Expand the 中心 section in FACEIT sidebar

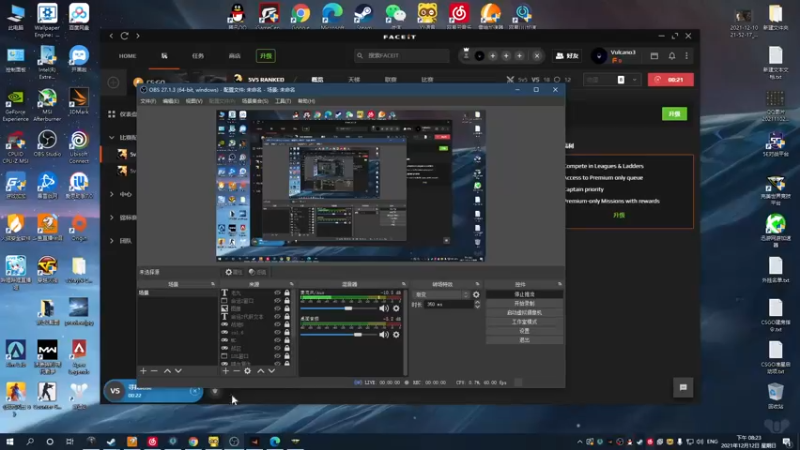[112, 194]
